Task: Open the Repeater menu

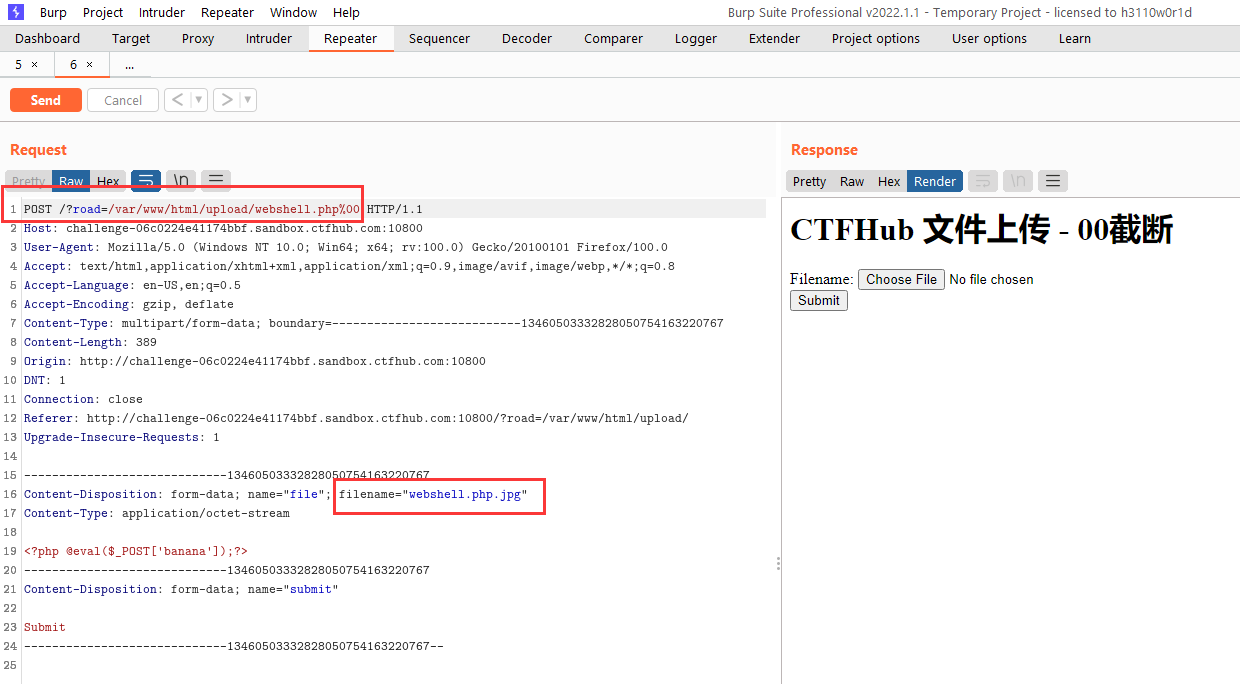Action: [x=227, y=12]
